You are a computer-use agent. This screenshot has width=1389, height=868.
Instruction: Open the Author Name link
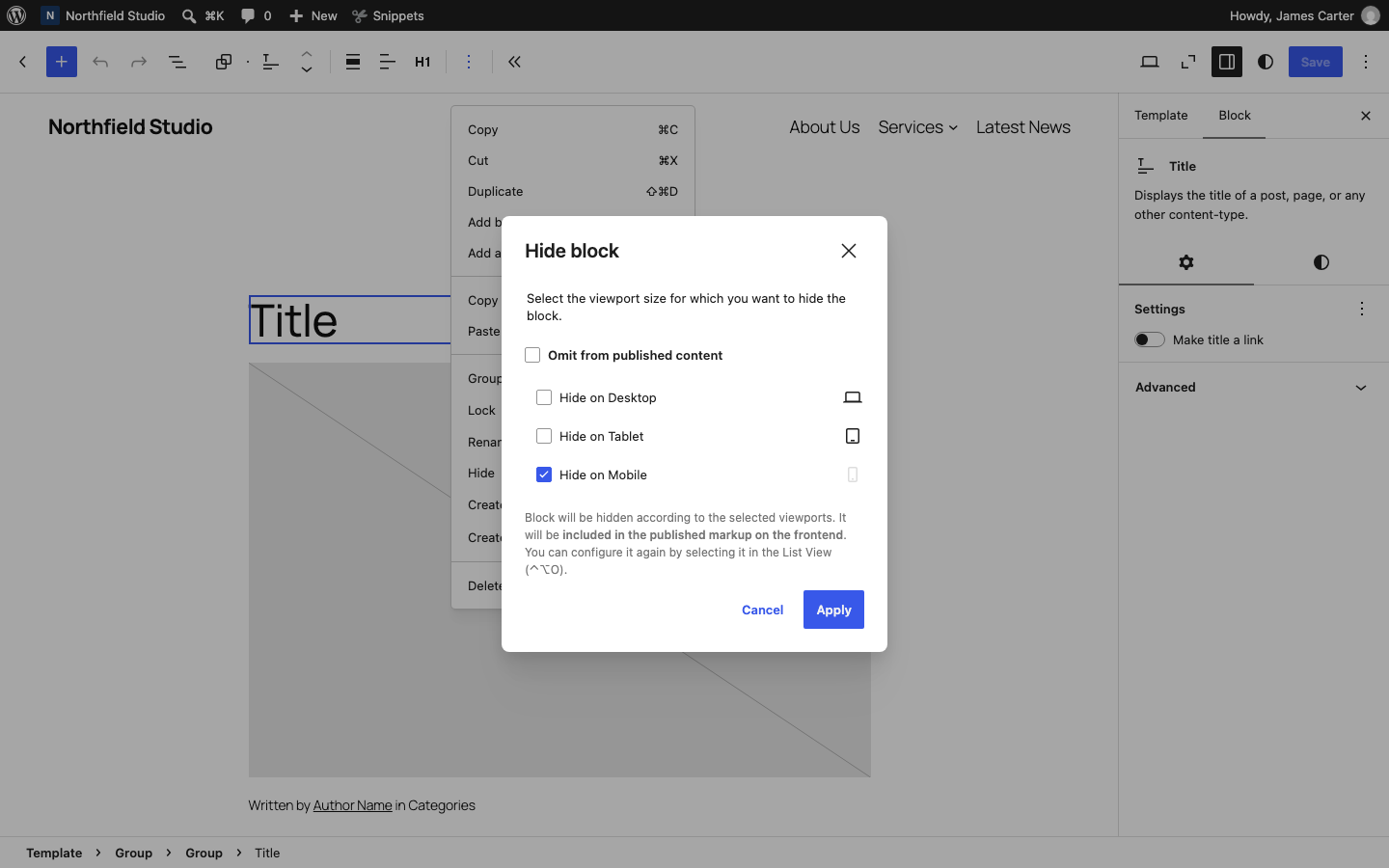(352, 805)
